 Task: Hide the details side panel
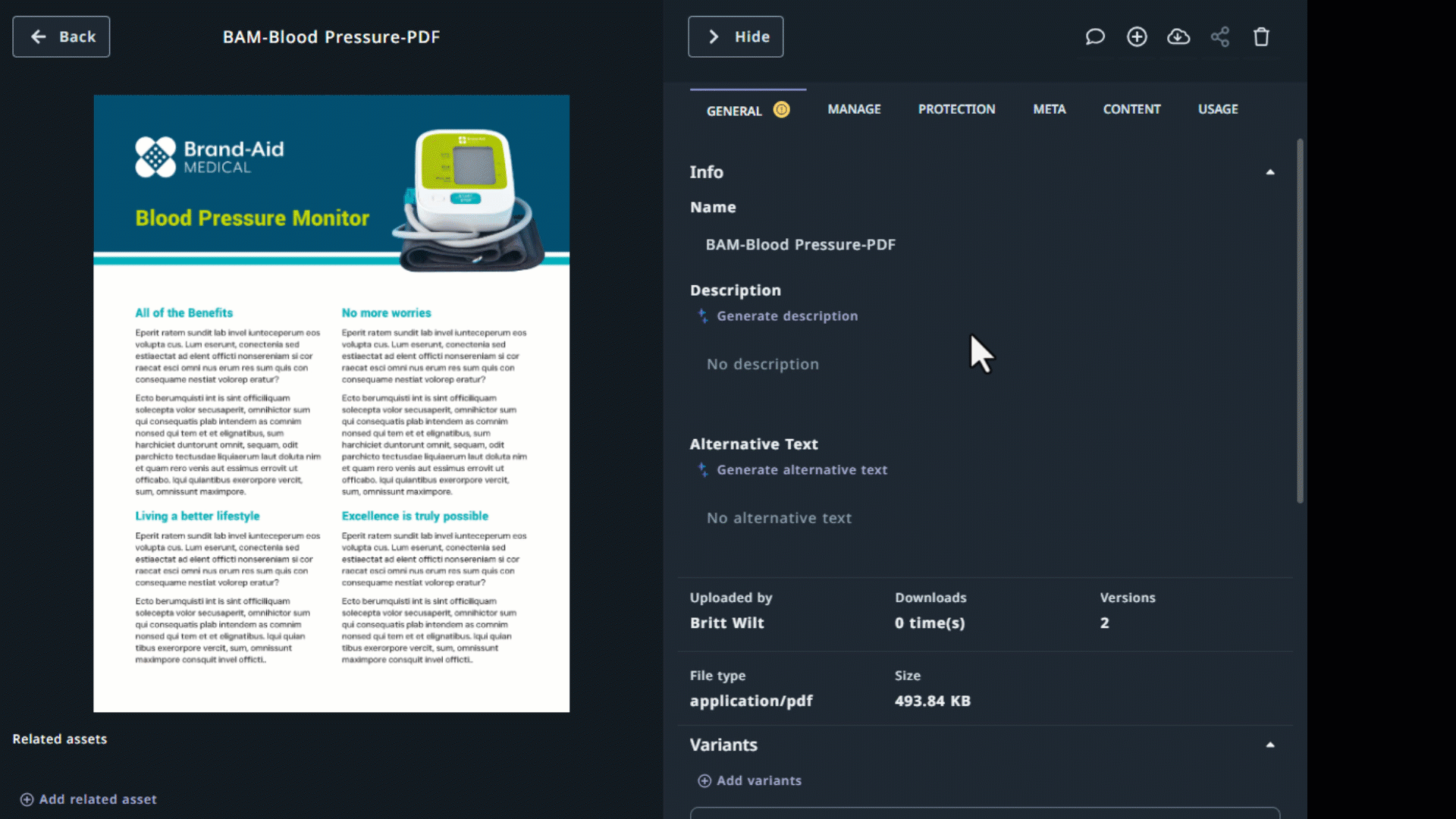click(735, 36)
